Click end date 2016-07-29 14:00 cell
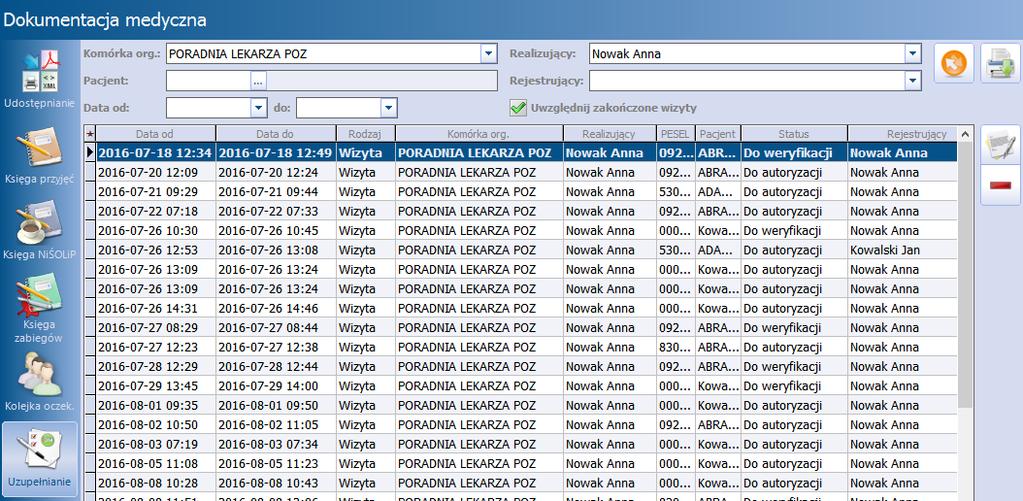 tap(275, 386)
